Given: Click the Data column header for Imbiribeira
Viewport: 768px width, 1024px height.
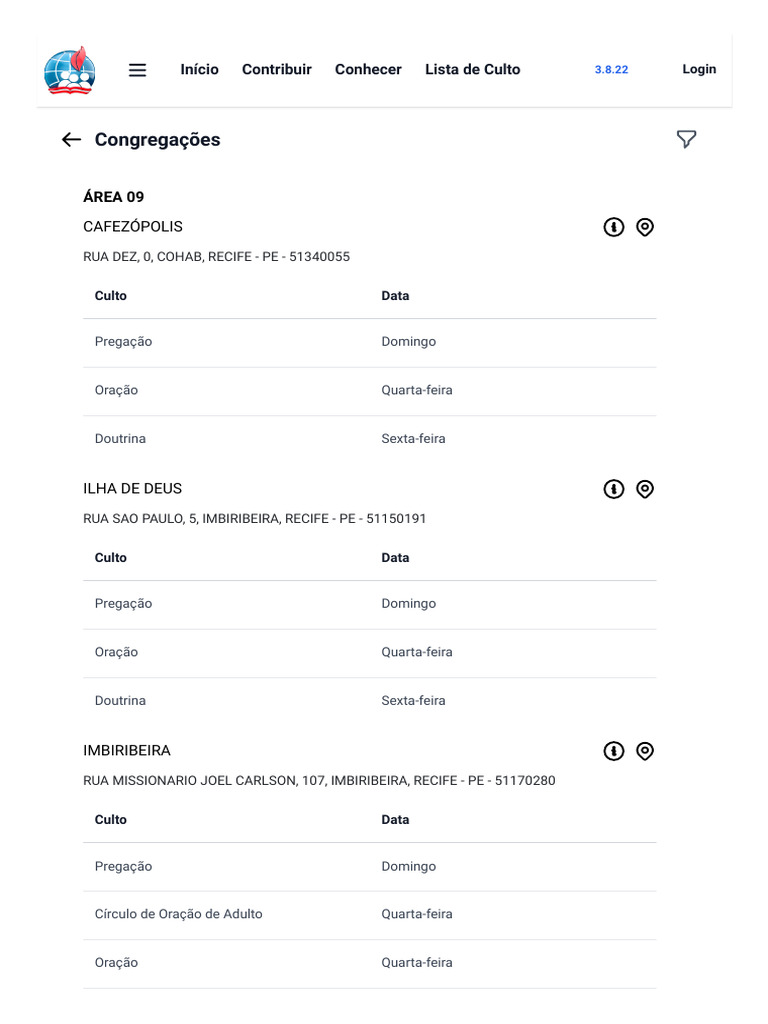Looking at the screenshot, I should (x=395, y=820).
